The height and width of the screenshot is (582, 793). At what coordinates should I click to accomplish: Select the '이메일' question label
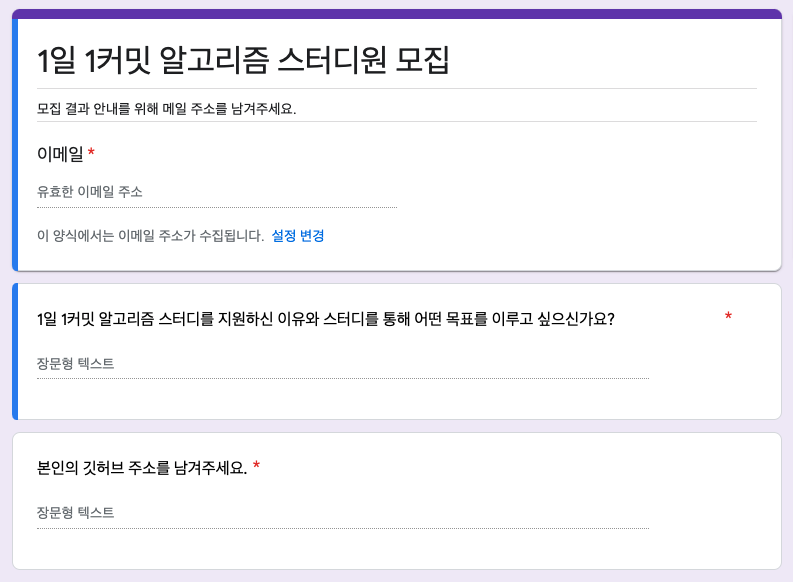(x=60, y=154)
